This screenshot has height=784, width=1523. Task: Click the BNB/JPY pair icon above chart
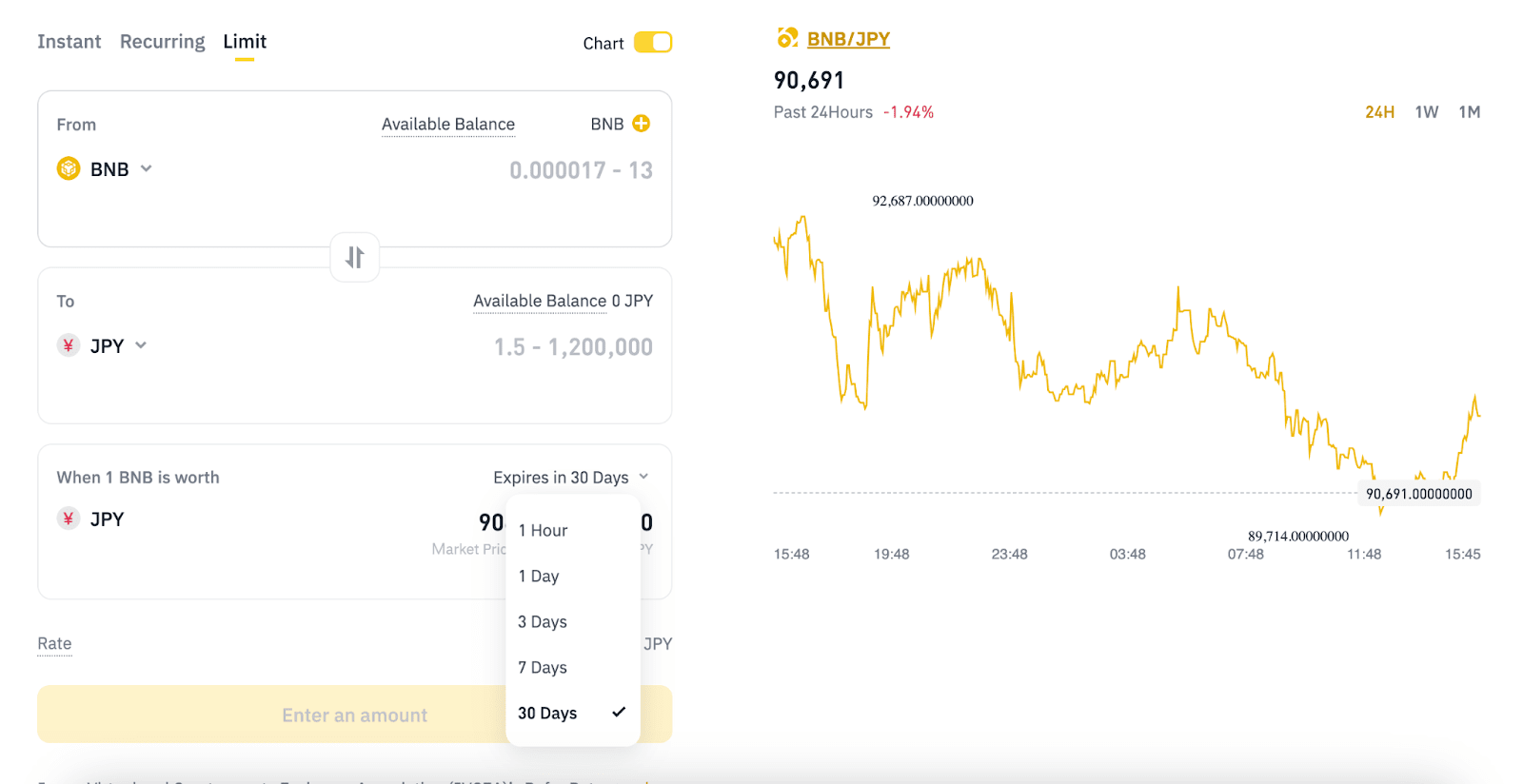pyautogui.click(x=787, y=38)
